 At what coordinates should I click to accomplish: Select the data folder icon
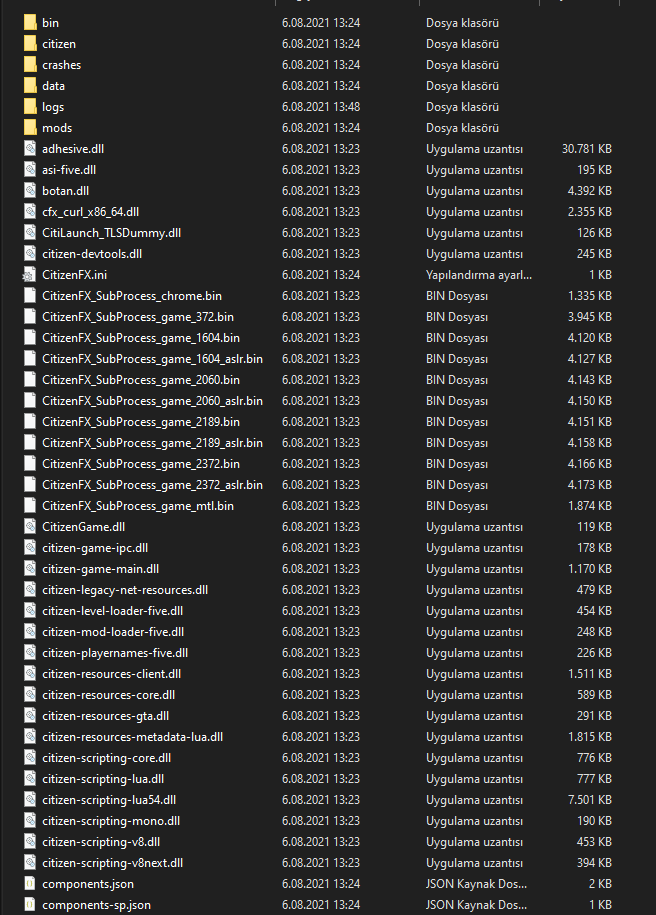tap(30, 86)
